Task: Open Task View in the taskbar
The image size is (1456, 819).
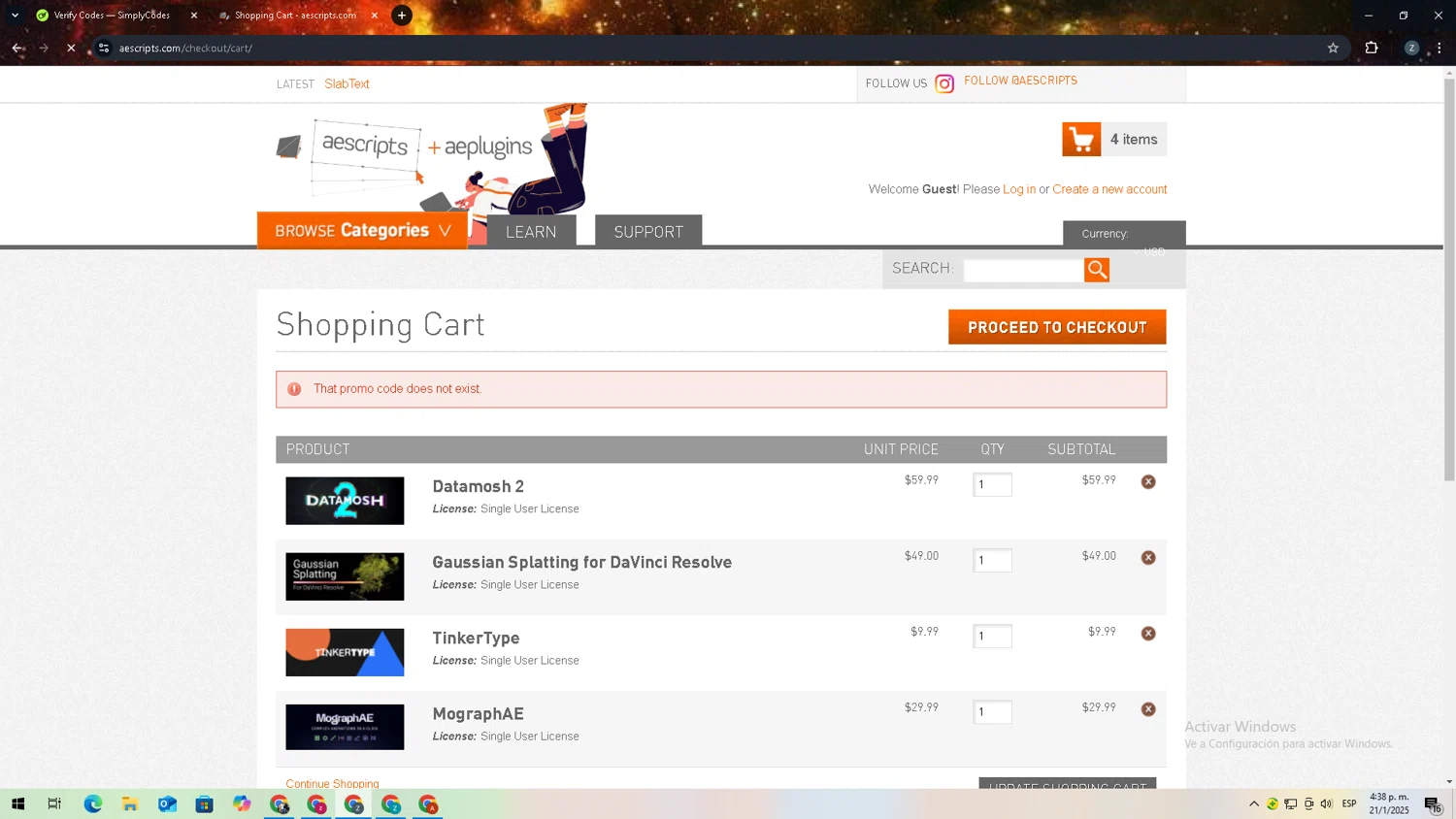Action: tap(54, 803)
